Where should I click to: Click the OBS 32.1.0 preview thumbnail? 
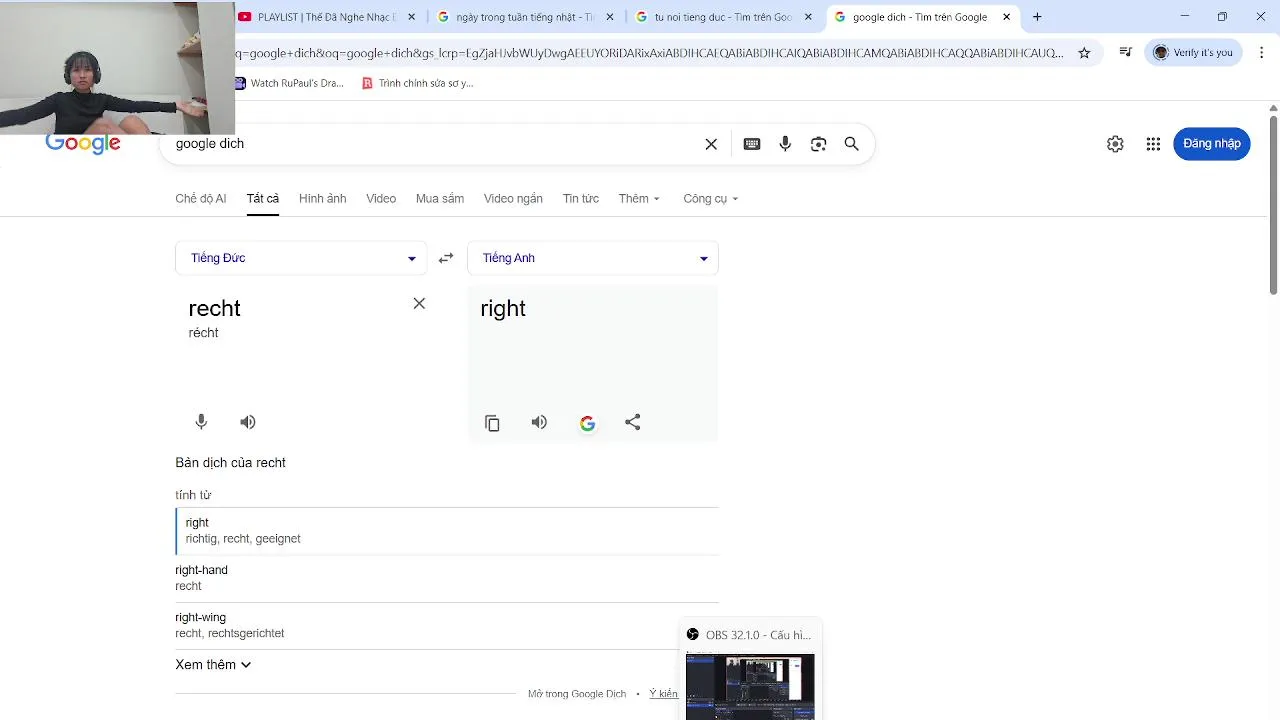(x=750, y=686)
